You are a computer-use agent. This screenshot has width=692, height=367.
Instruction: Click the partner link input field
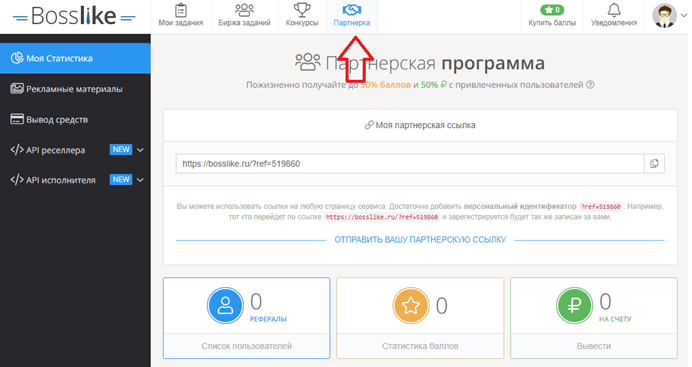click(410, 164)
